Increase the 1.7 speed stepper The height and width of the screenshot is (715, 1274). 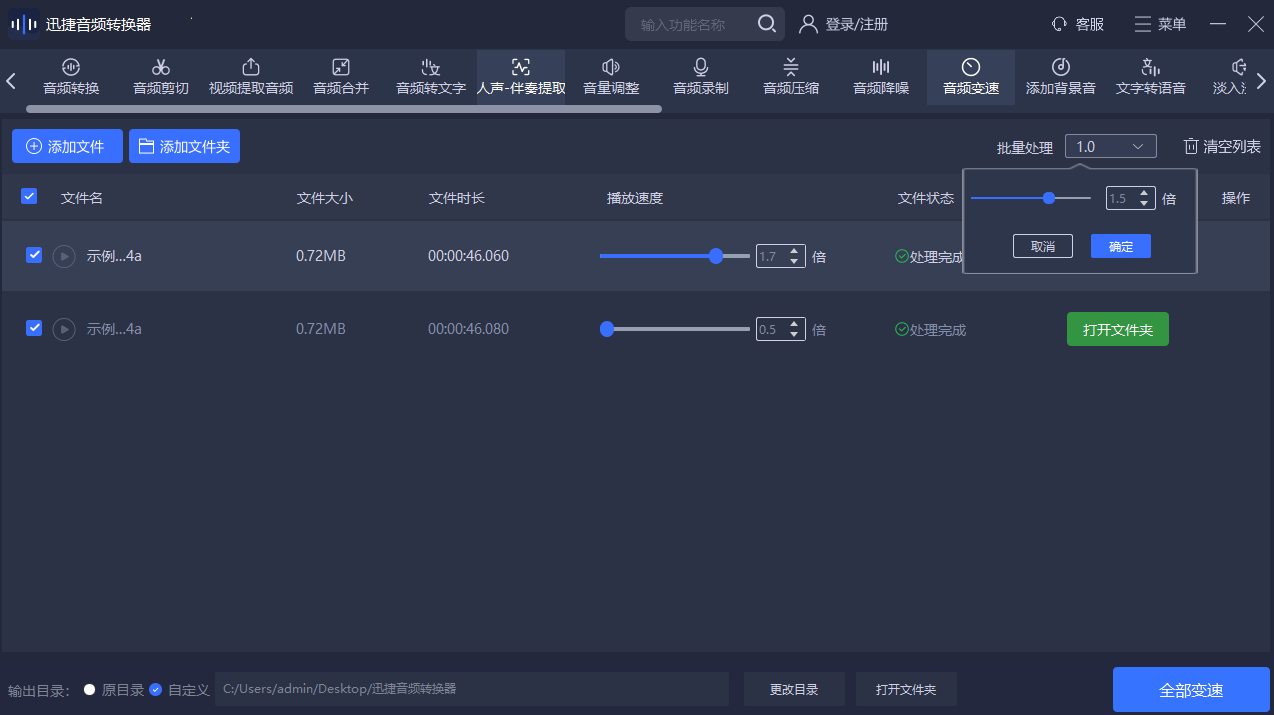coord(794,251)
